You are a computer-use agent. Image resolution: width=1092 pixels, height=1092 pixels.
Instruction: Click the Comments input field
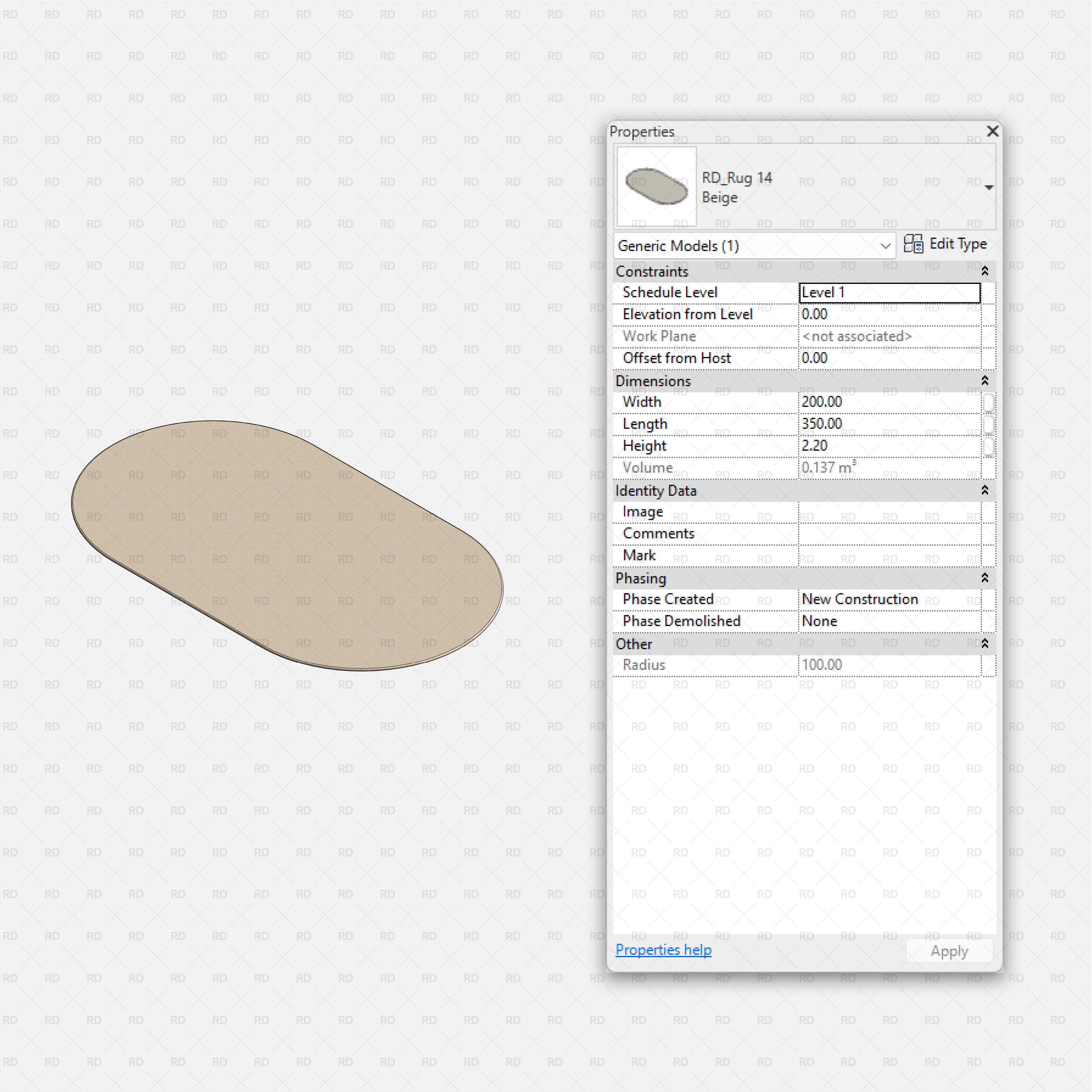[x=887, y=533]
